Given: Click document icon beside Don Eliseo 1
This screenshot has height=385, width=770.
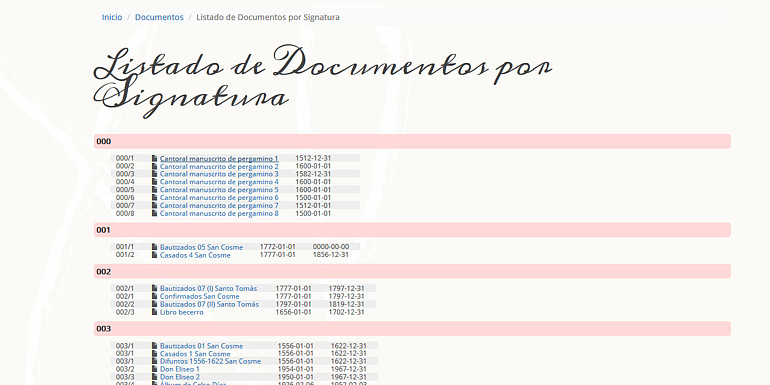Looking at the screenshot, I should coord(155,369).
